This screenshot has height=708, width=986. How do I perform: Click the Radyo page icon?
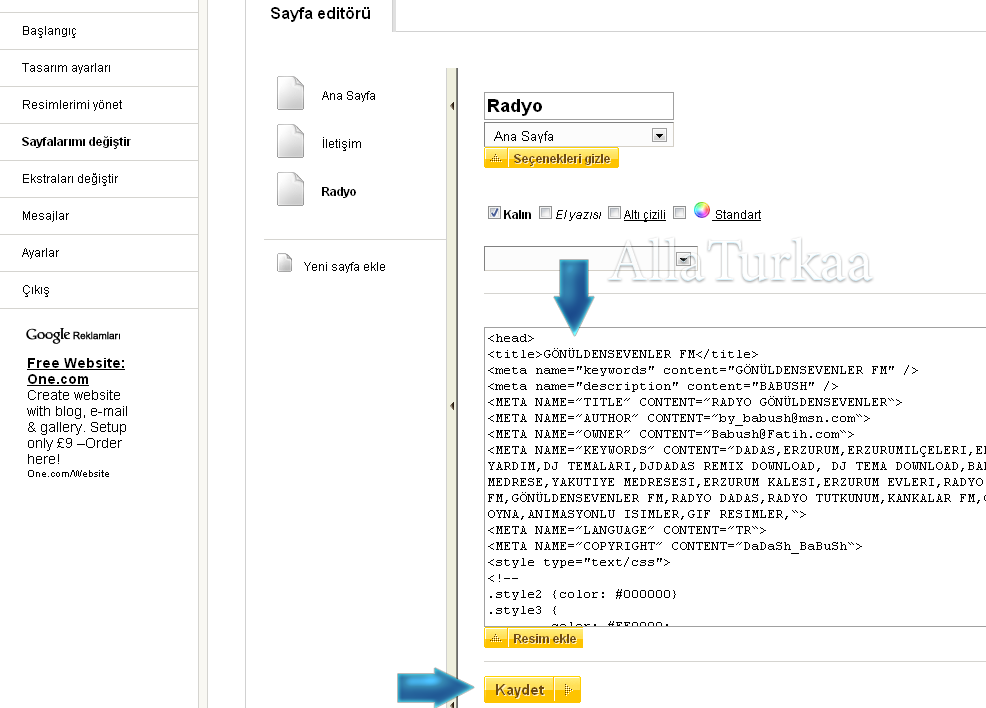(290, 190)
